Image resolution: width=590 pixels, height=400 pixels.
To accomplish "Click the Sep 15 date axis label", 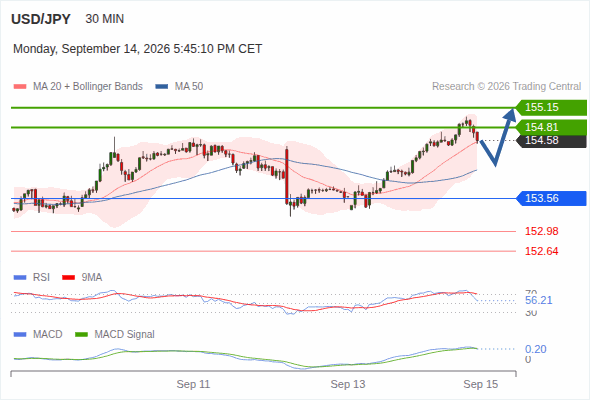I will (481, 384).
